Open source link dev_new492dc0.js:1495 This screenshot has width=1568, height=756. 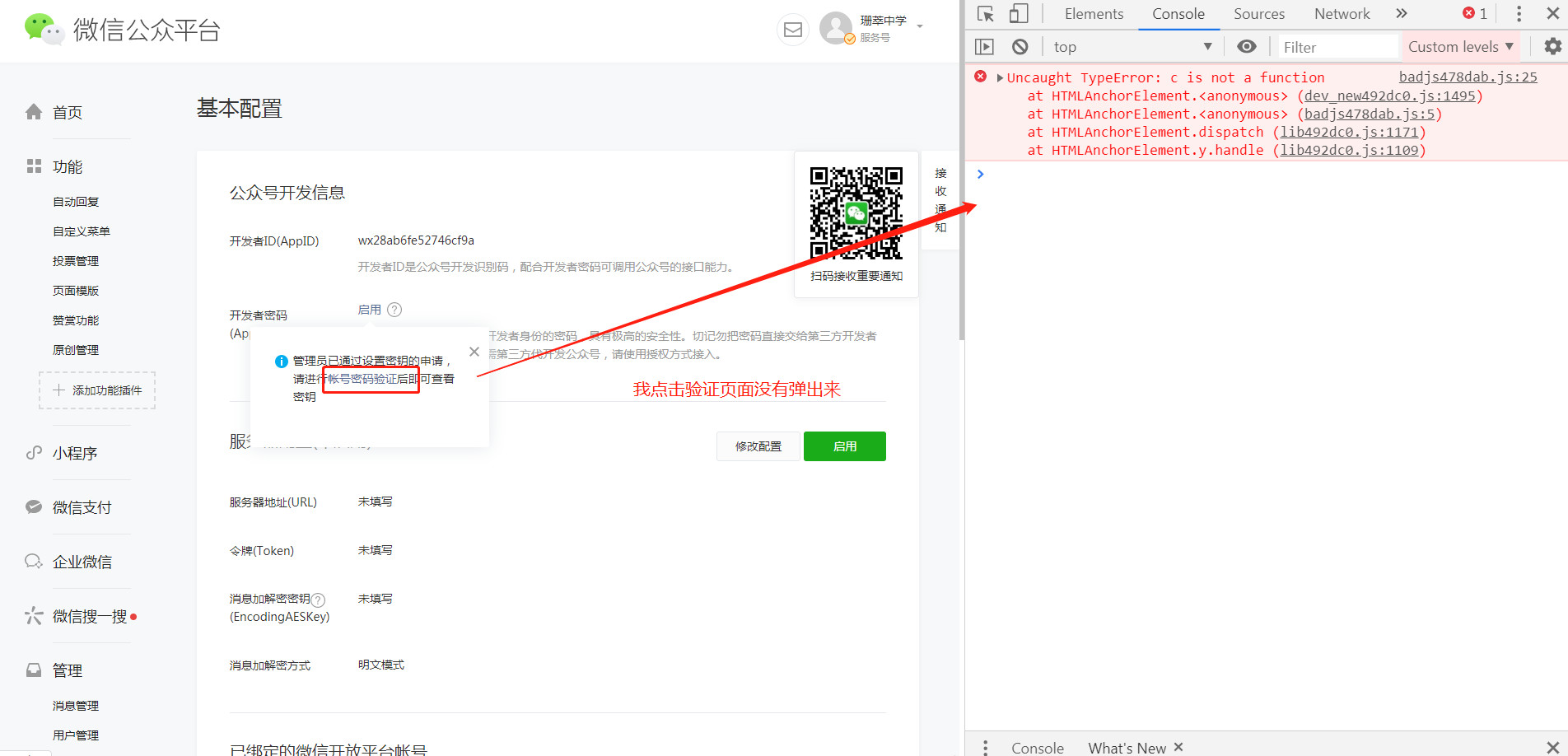point(1389,96)
